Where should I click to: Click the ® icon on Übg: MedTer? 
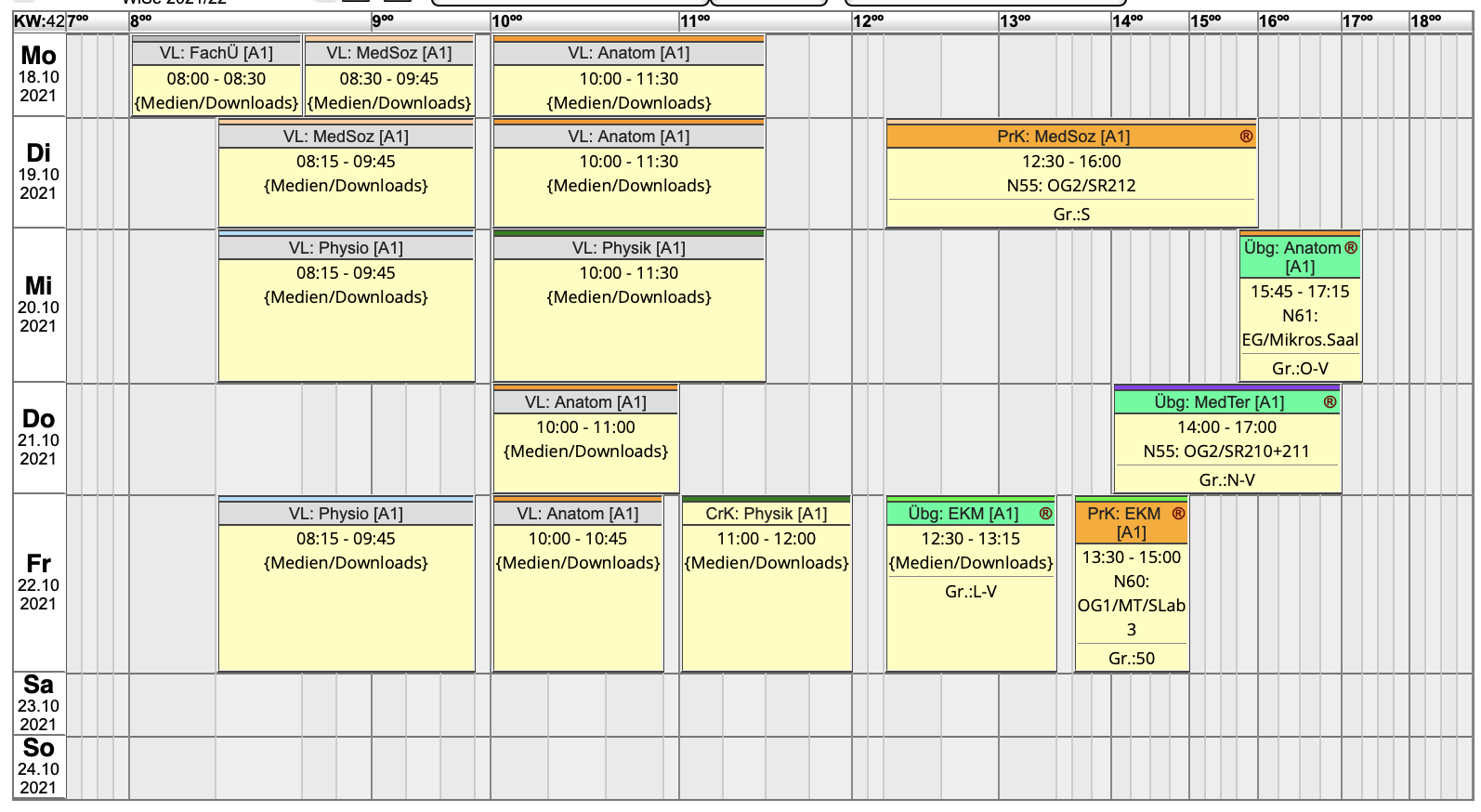tap(1330, 402)
